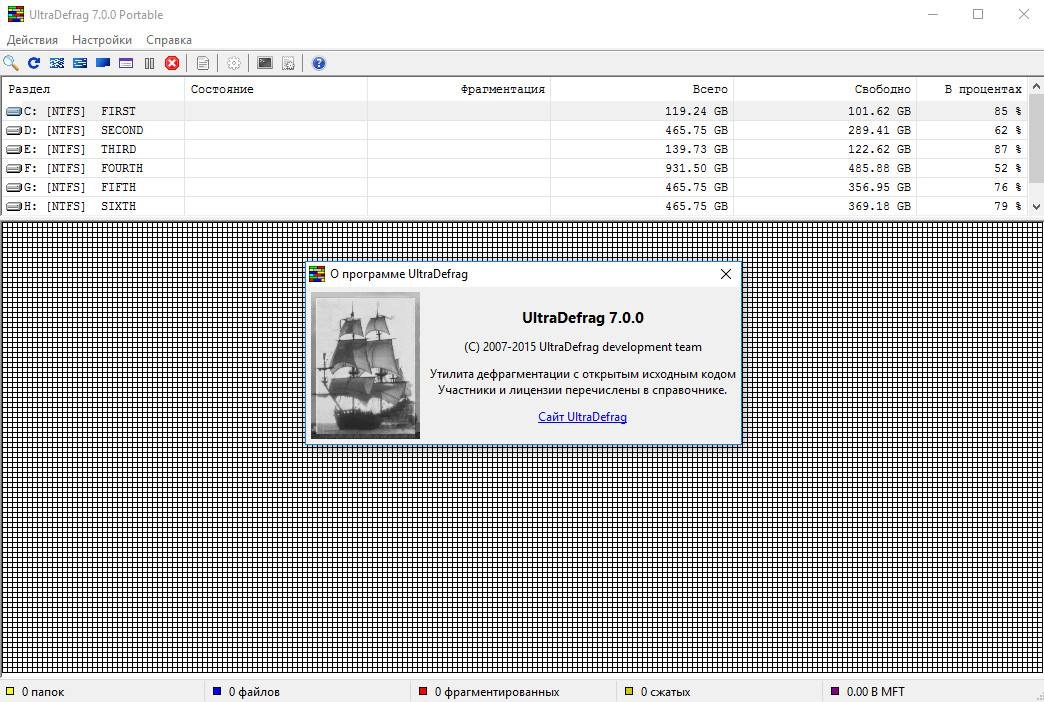Select the E: [NTFS] THIRD drive row
The width and height of the screenshot is (1044, 702).
(x=515, y=149)
